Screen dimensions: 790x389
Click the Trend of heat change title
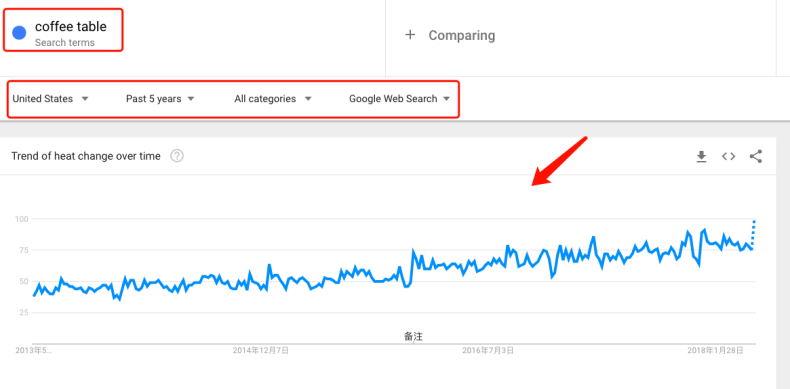point(86,156)
